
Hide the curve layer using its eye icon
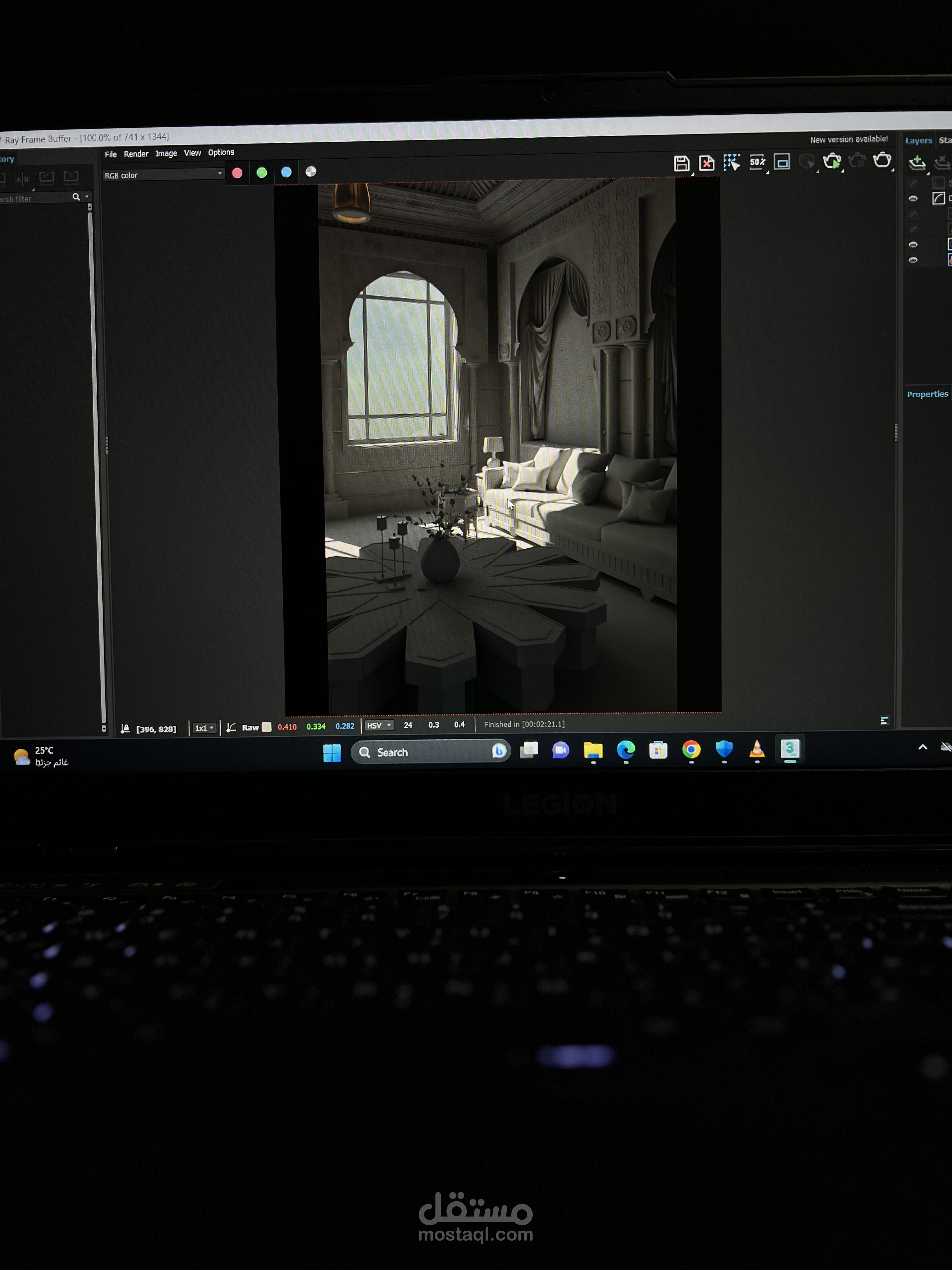click(x=913, y=199)
